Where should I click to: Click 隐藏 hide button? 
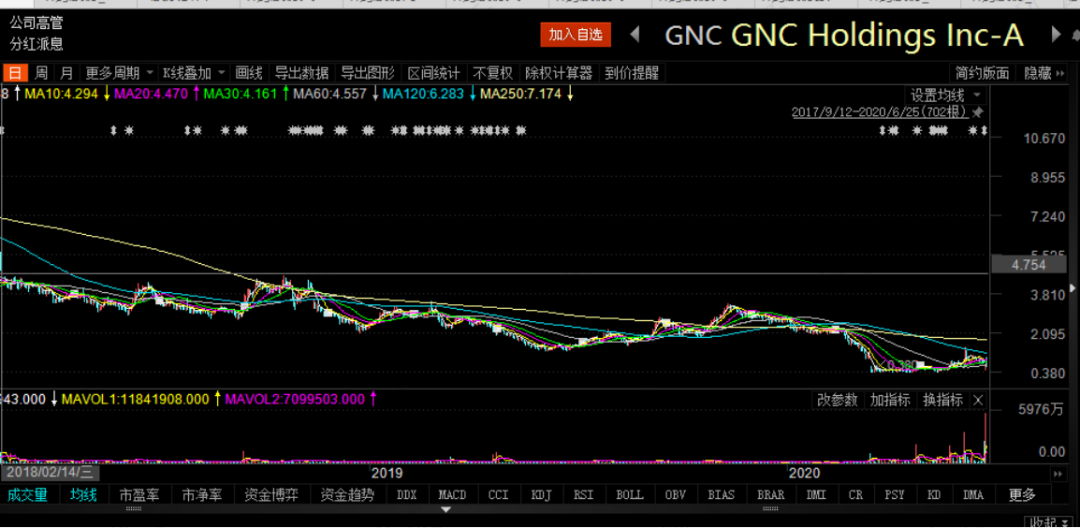[x=1038, y=73]
